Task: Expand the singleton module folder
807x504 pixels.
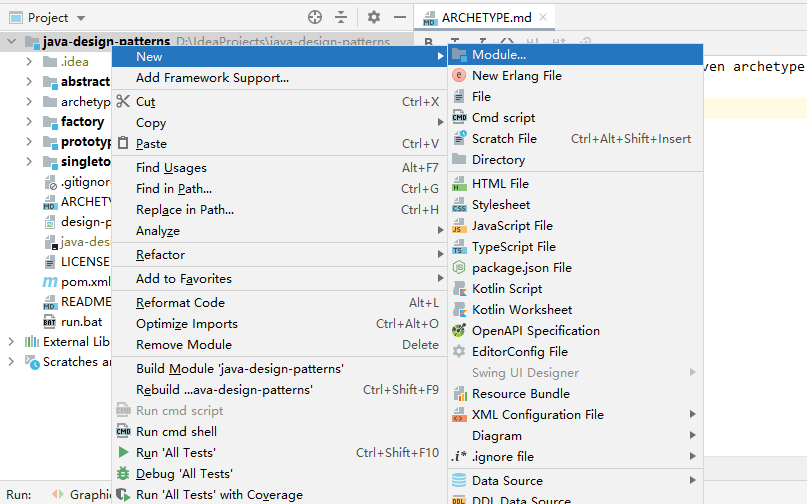Action: pos(29,162)
